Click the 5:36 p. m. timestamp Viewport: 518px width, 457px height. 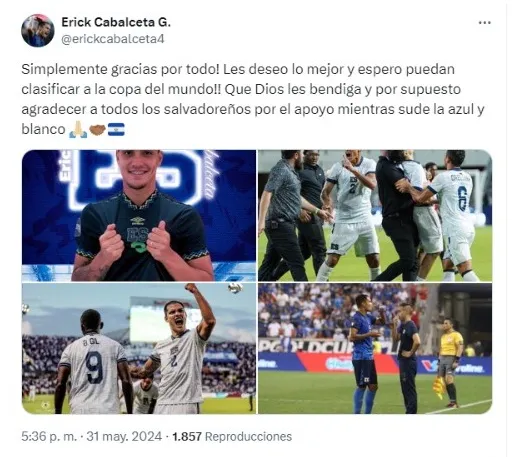click(49, 436)
